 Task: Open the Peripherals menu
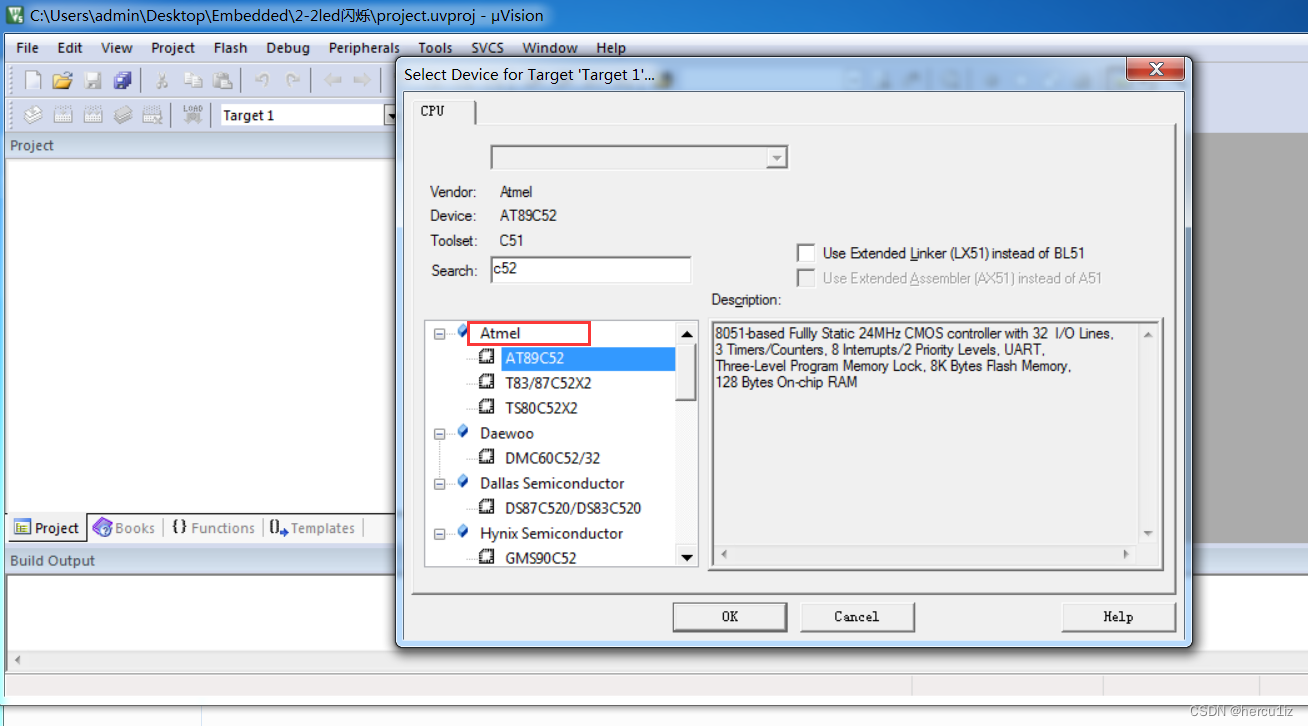364,47
